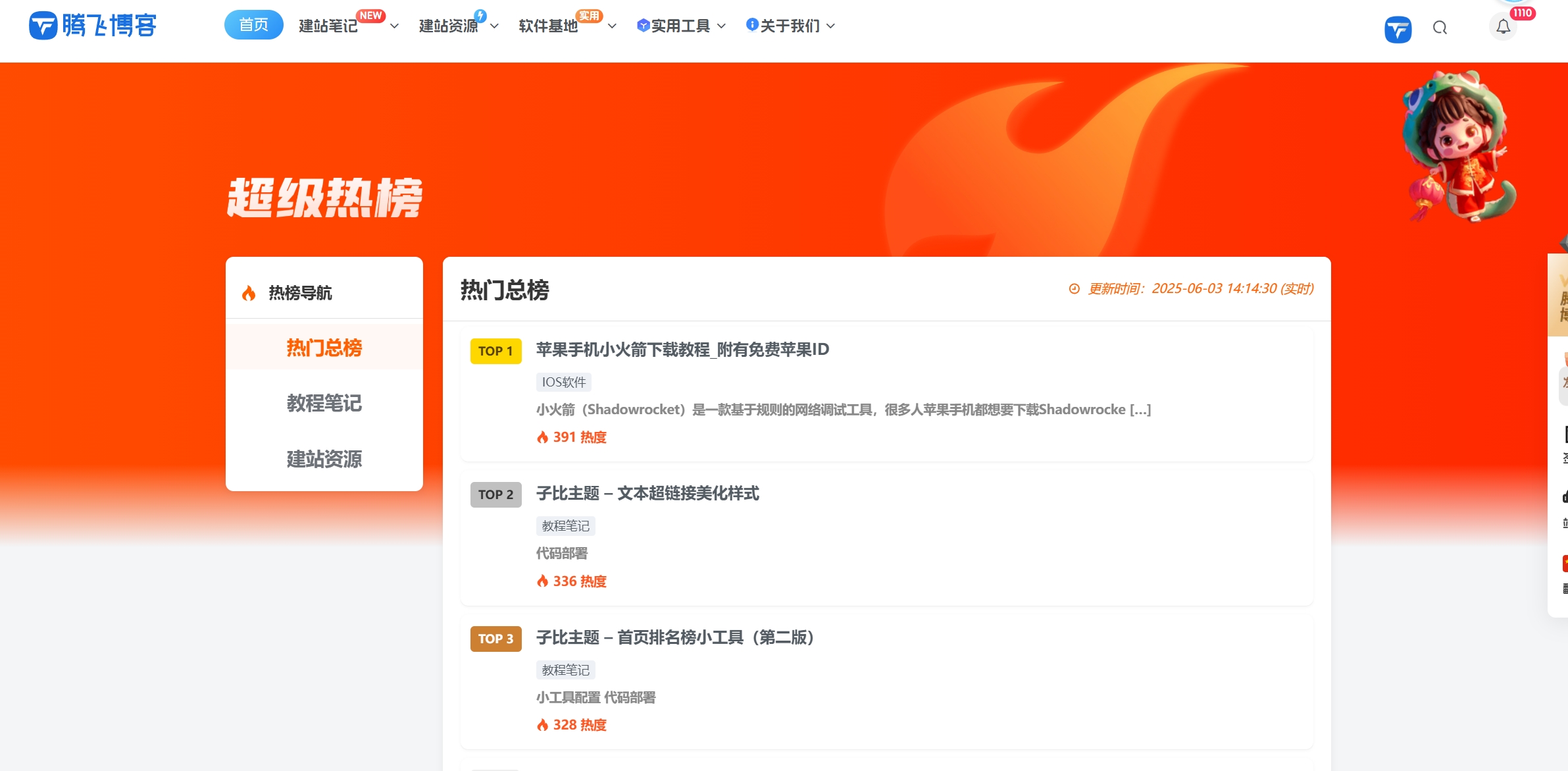Select the 热门总榜 sidebar tab
Screen dimensions: 1568x771
click(324, 348)
